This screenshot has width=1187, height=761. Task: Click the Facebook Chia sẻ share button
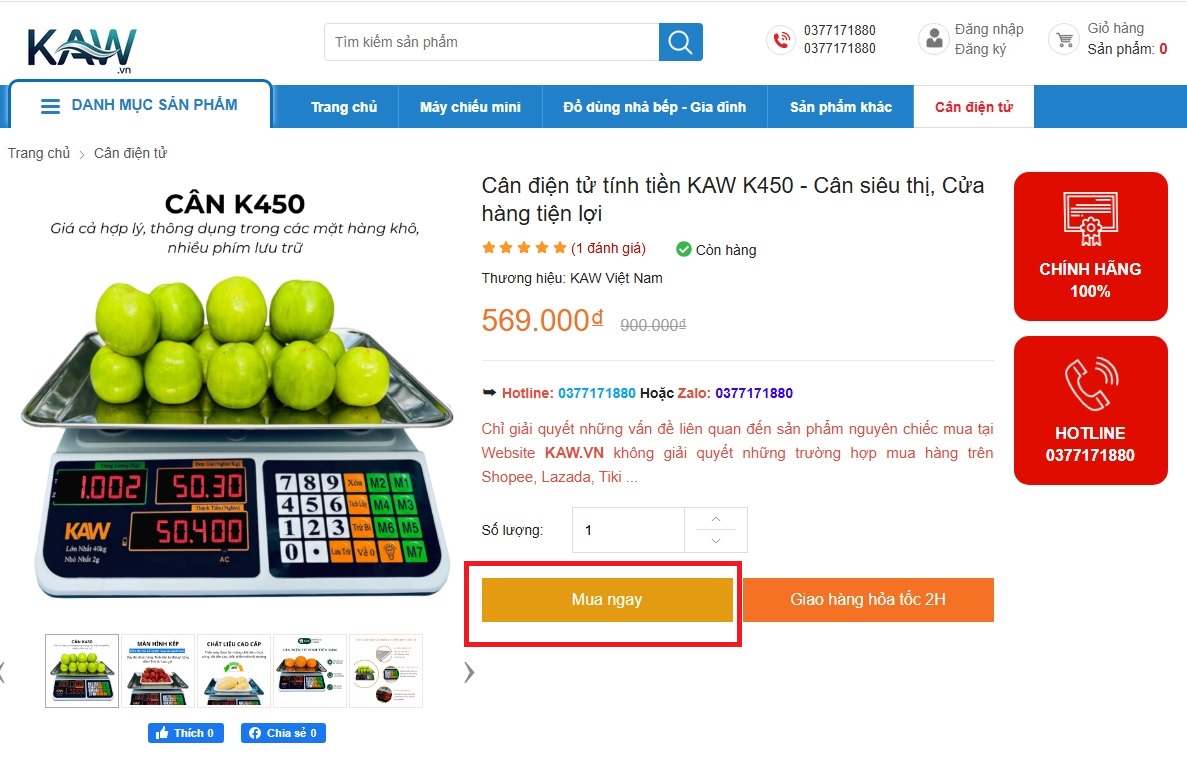(283, 733)
